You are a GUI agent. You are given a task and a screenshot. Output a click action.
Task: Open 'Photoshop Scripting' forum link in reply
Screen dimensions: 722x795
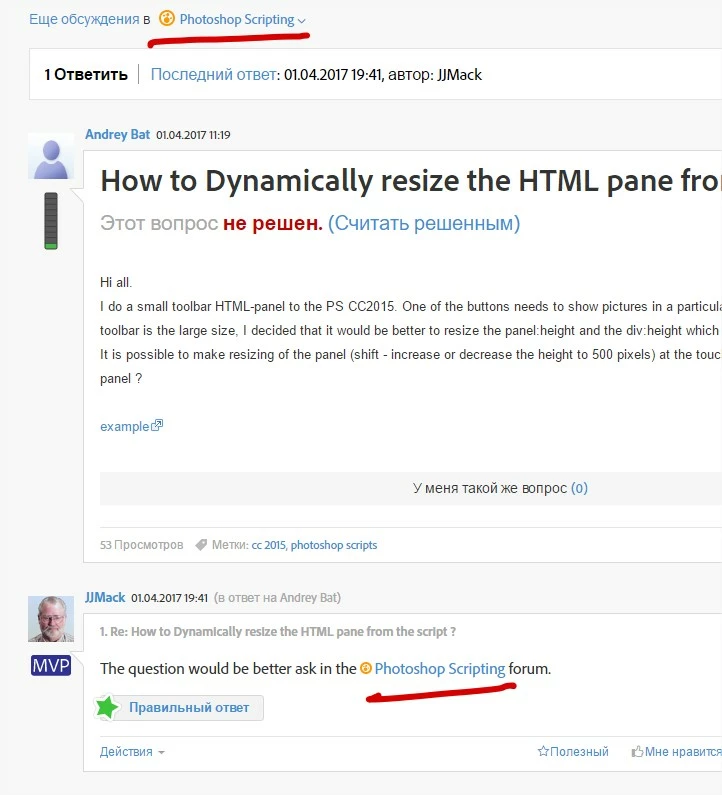[440, 669]
